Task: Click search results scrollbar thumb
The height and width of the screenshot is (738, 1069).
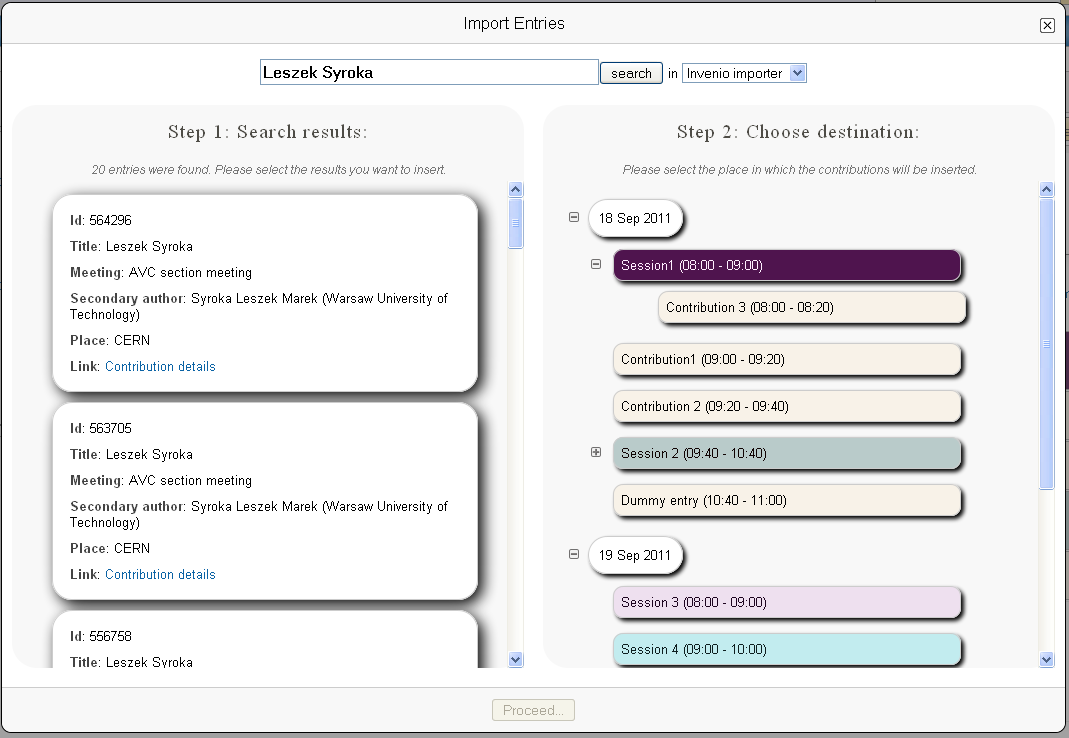Action: [516, 223]
